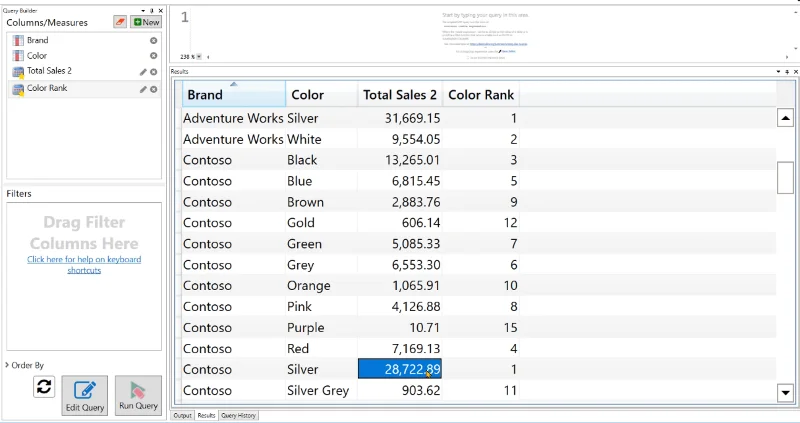The height and width of the screenshot is (423, 800).
Task: Click the Adventure Works White row's Brand cell
Action: click(x=234, y=139)
